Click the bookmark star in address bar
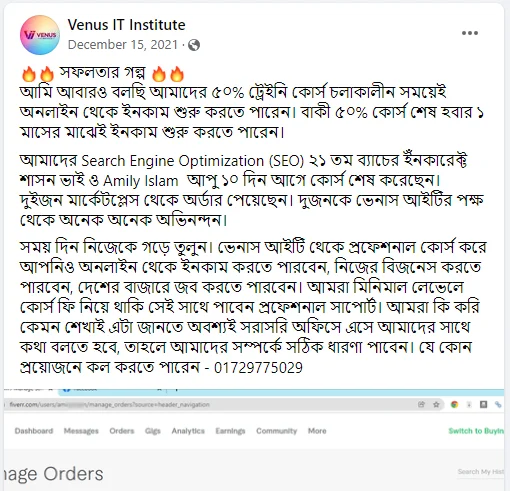The height and width of the screenshot is (491, 510). pos(436,404)
